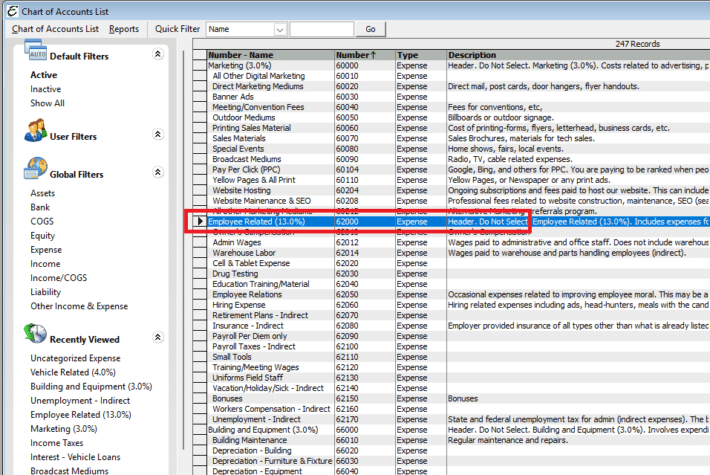Show Inactive accounts filter

pyautogui.click(x=46, y=89)
